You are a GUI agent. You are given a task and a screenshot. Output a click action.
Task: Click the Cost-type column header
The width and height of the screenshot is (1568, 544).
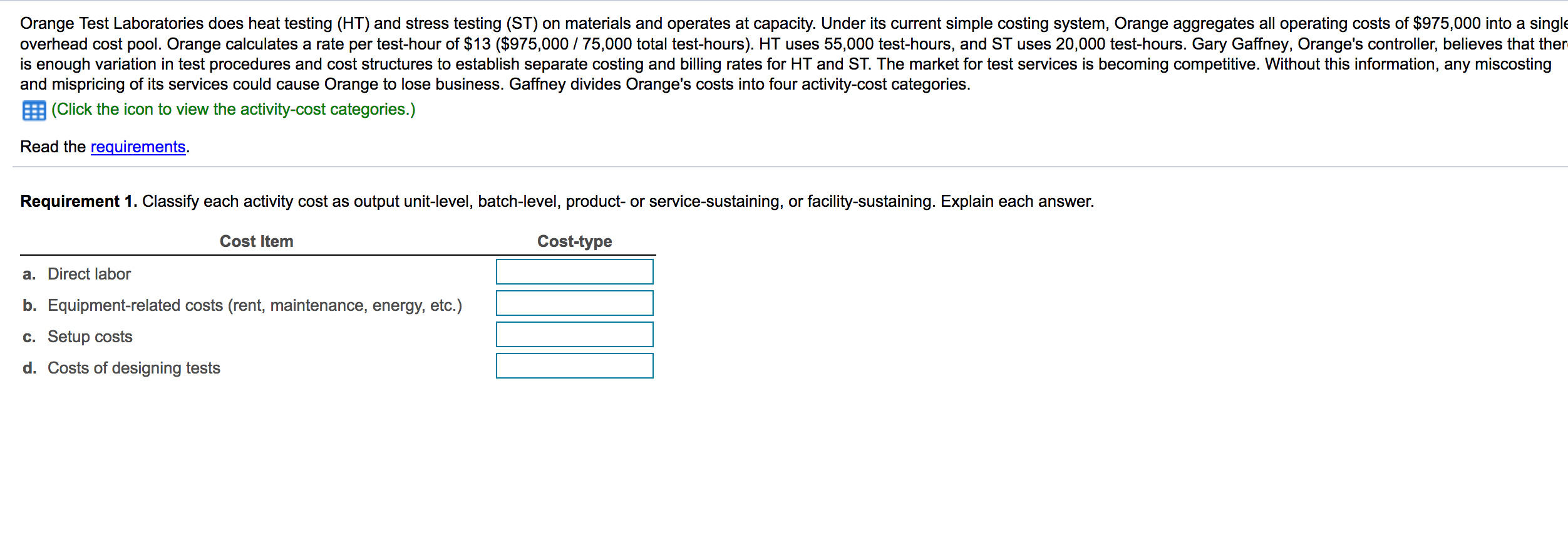(x=574, y=241)
